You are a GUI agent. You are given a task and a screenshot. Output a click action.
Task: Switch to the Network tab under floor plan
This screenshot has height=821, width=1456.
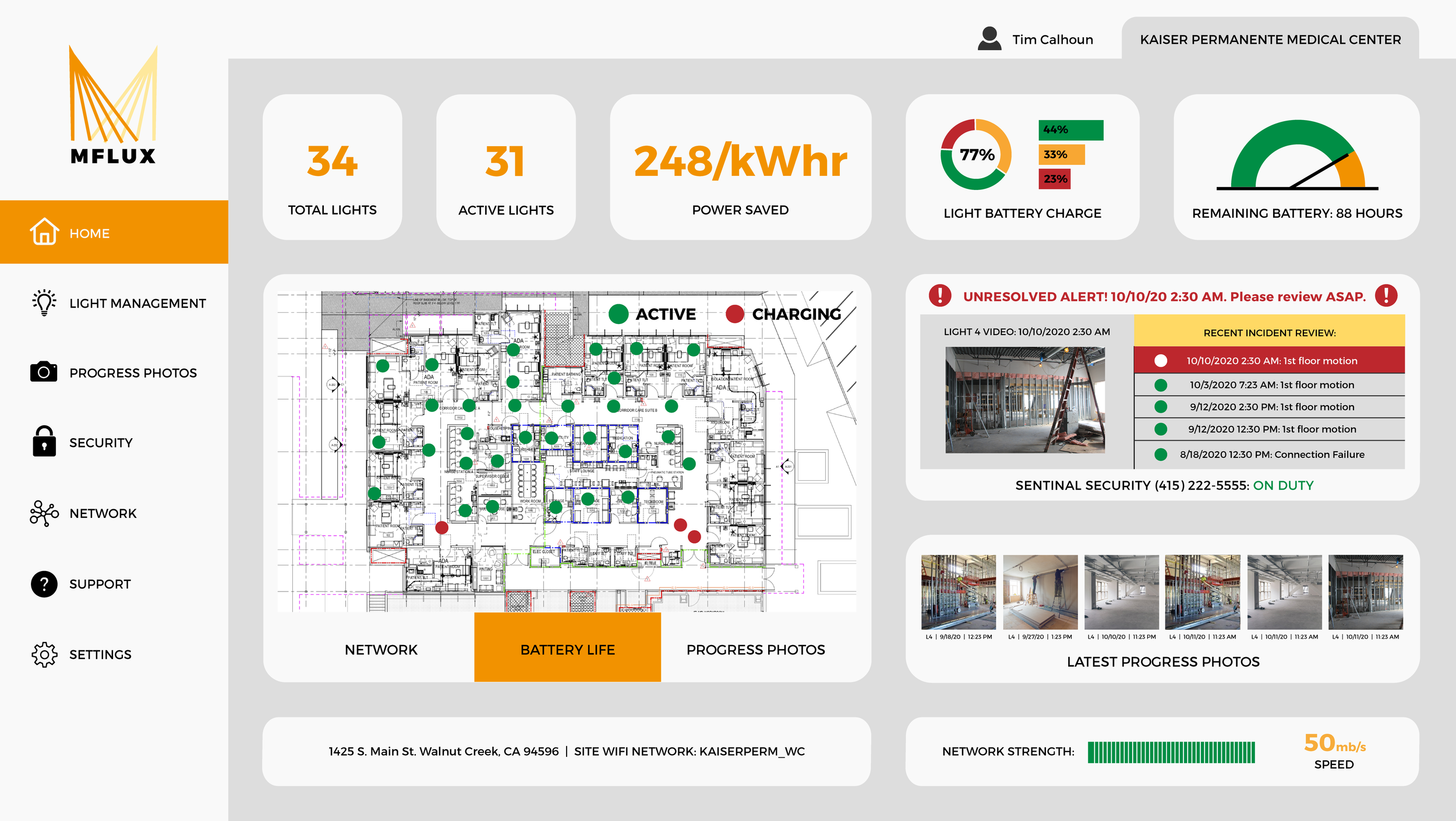click(x=381, y=649)
